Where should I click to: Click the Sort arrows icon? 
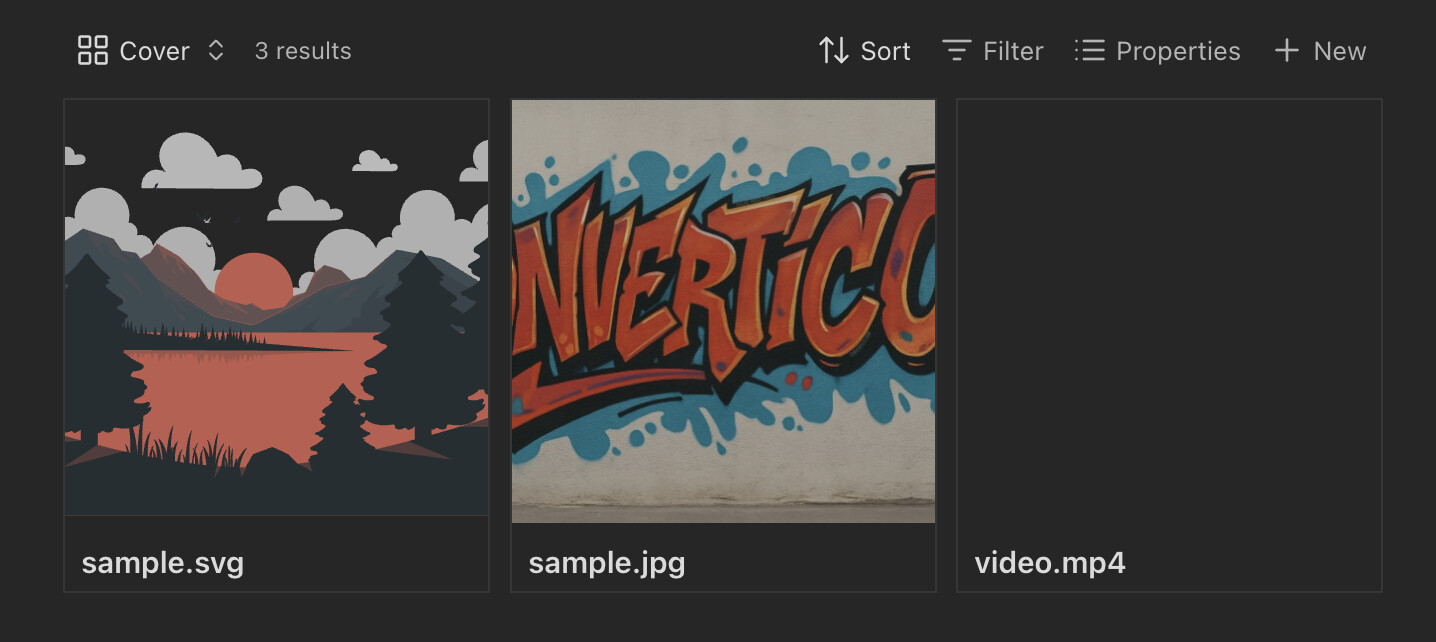[x=833, y=51]
